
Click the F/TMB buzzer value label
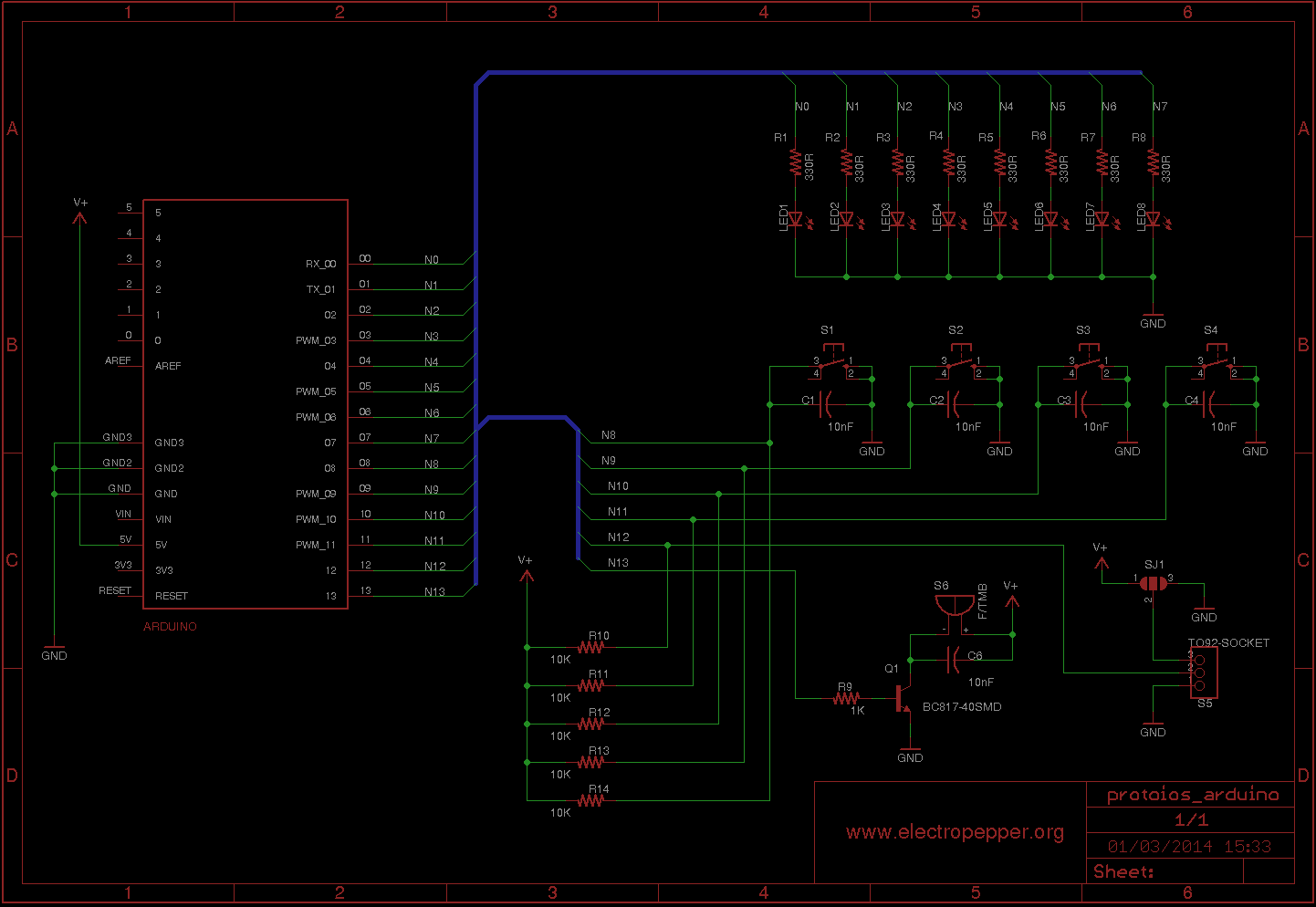[x=983, y=601]
